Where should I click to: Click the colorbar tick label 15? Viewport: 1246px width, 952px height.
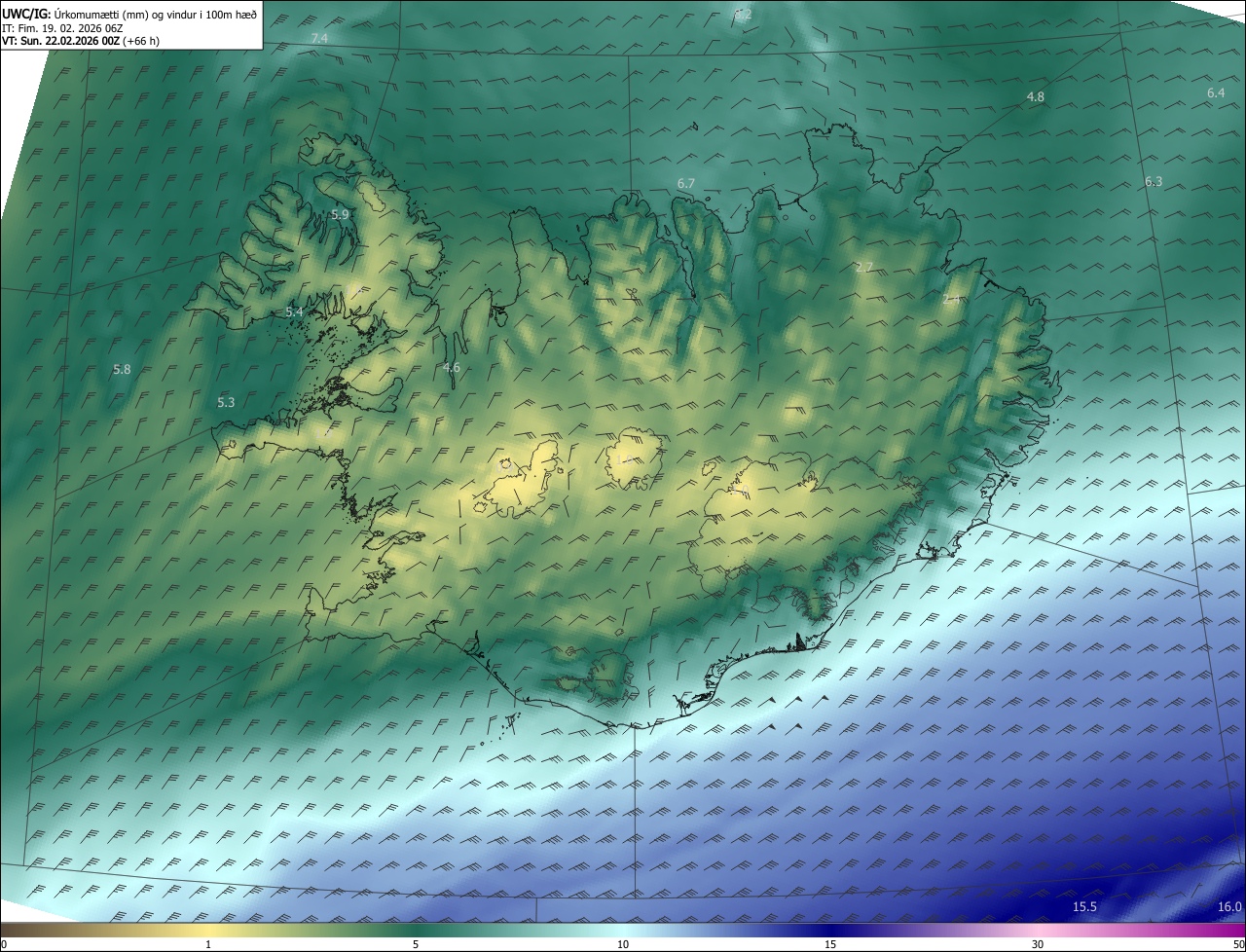click(x=830, y=944)
